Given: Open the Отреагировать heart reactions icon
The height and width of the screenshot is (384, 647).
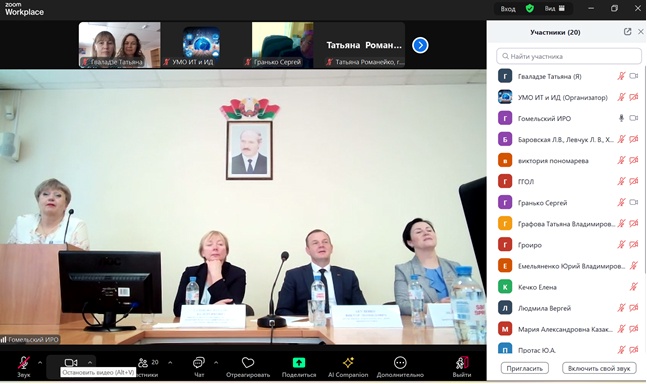Looking at the screenshot, I should point(248,363).
